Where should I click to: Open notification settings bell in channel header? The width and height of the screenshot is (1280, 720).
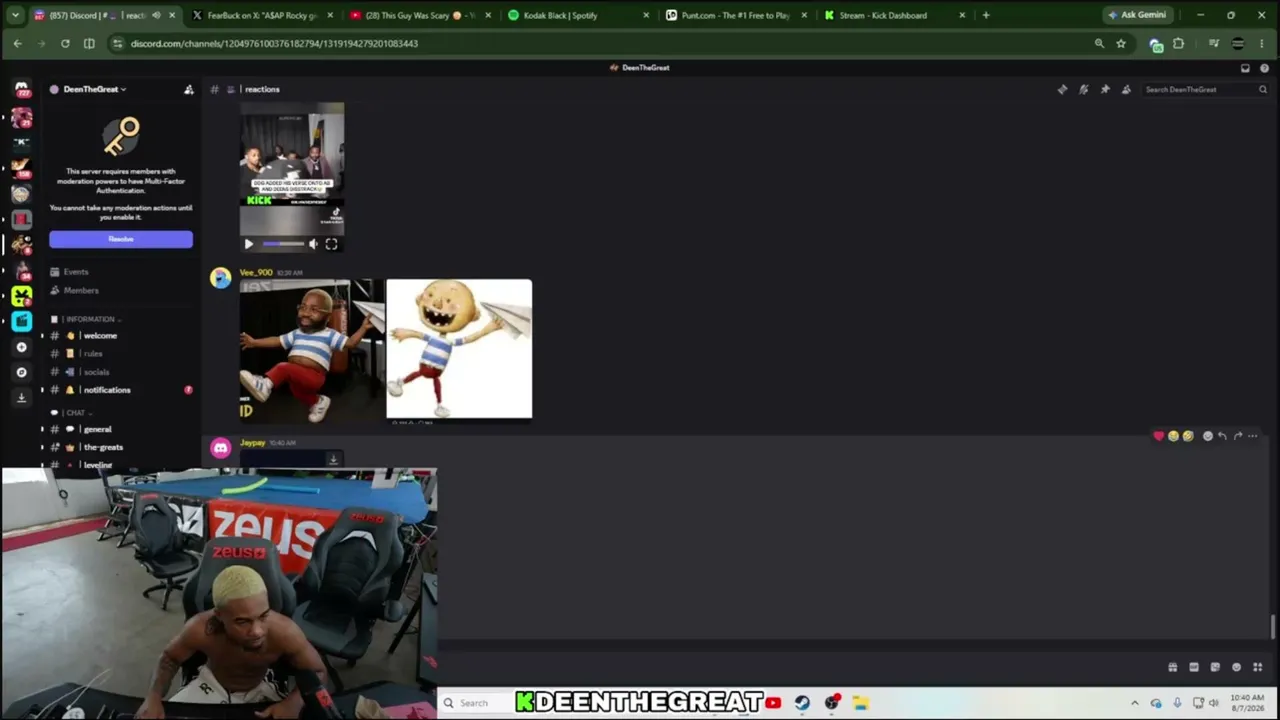pos(1083,89)
